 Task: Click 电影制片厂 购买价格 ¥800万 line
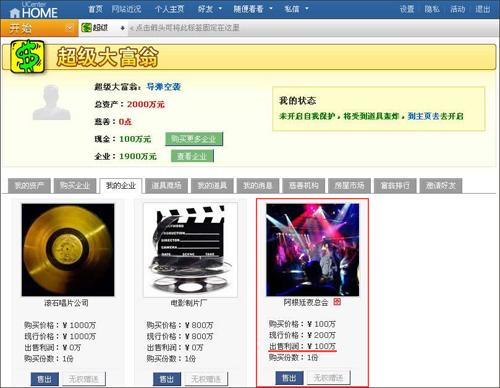(180, 325)
